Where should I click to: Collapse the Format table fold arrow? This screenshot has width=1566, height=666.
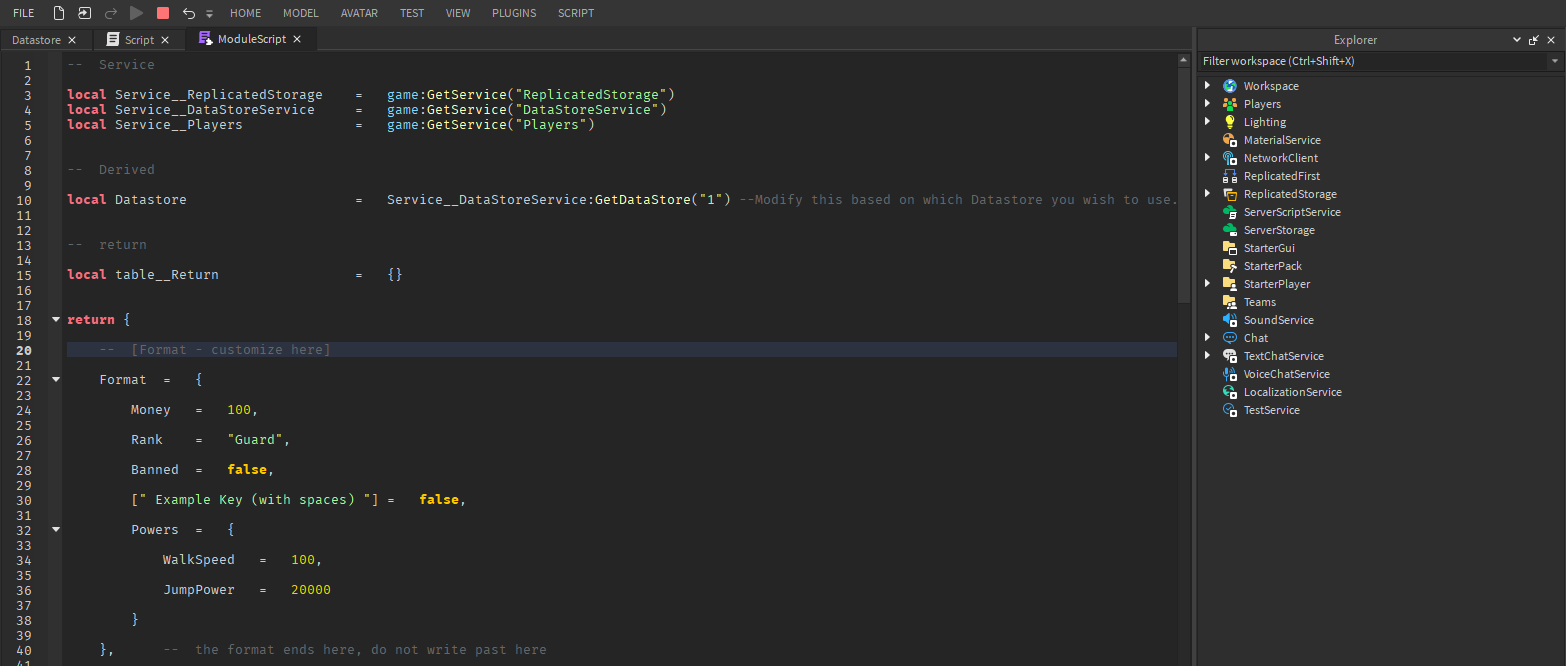point(56,380)
